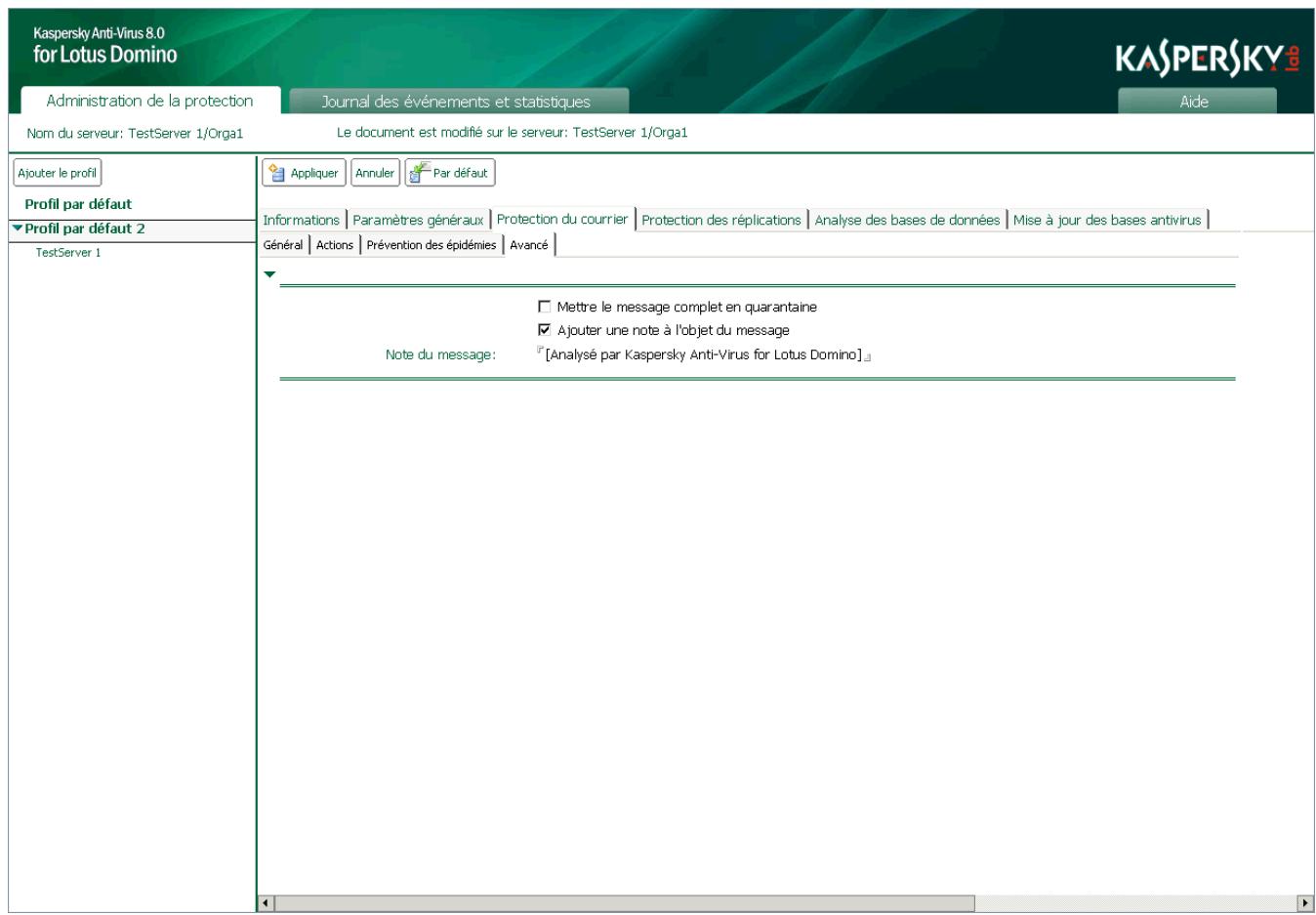This screenshot has height=915, width=1316.
Task: Open Protection des réplications tab
Action: [721, 220]
